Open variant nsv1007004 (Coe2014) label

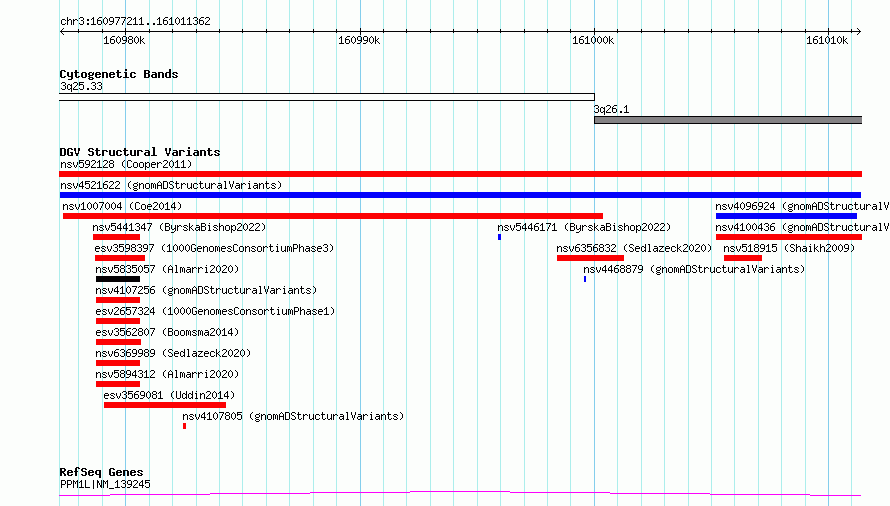122,206
